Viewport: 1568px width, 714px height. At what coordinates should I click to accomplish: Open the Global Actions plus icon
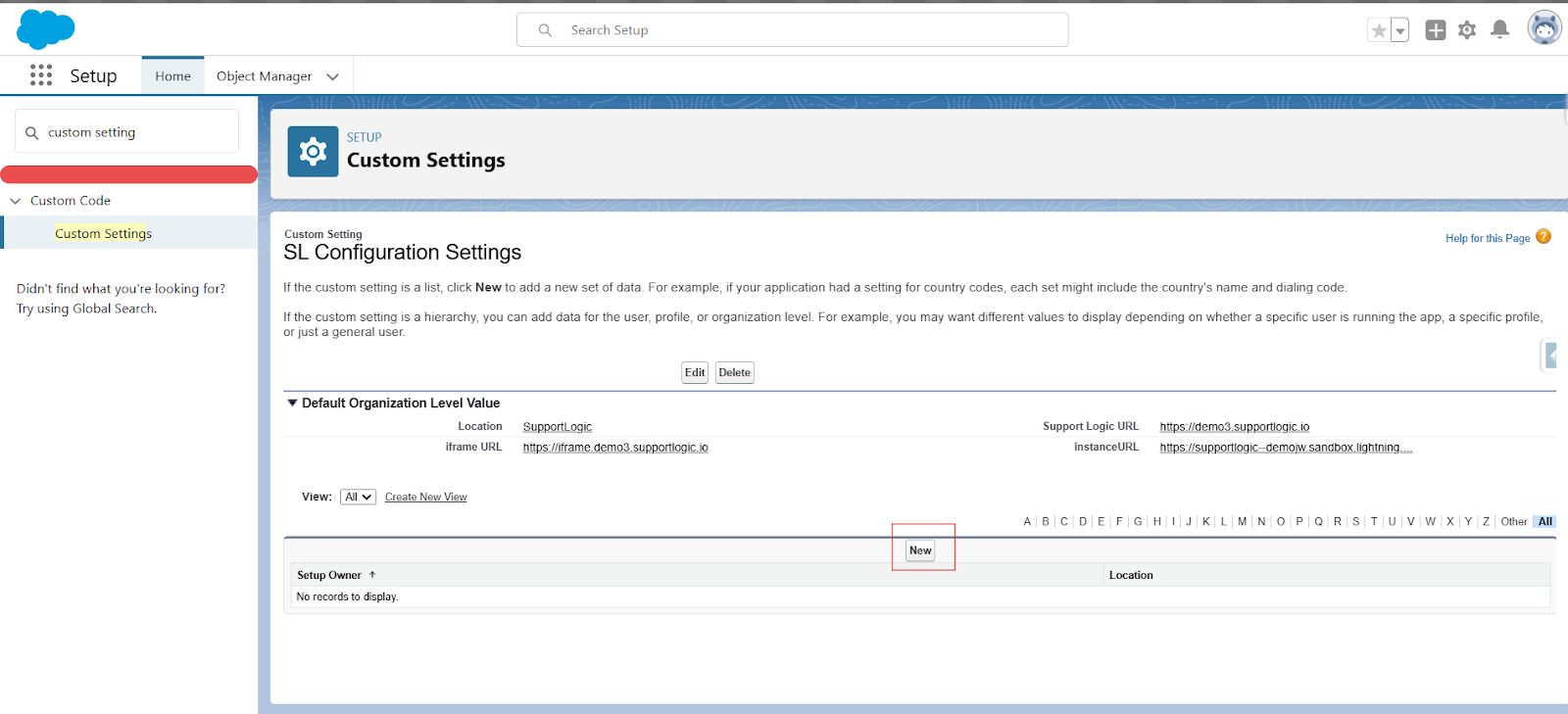coord(1436,30)
